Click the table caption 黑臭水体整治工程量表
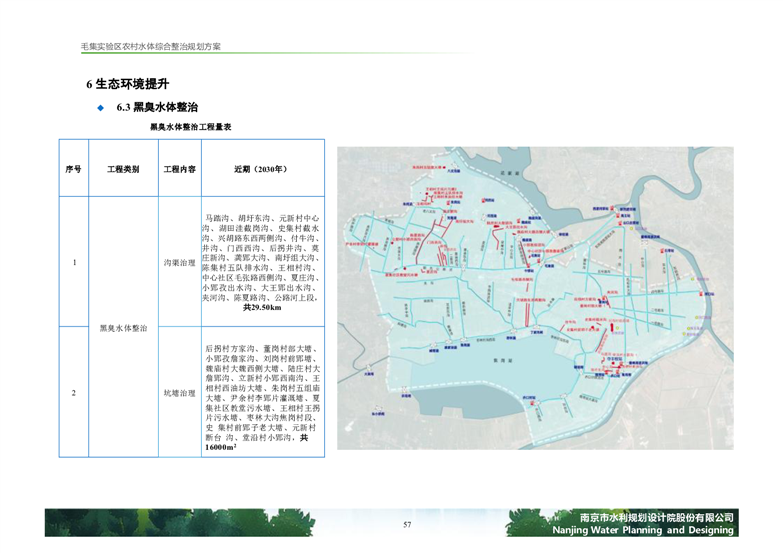The image size is (783, 553). click(x=190, y=128)
